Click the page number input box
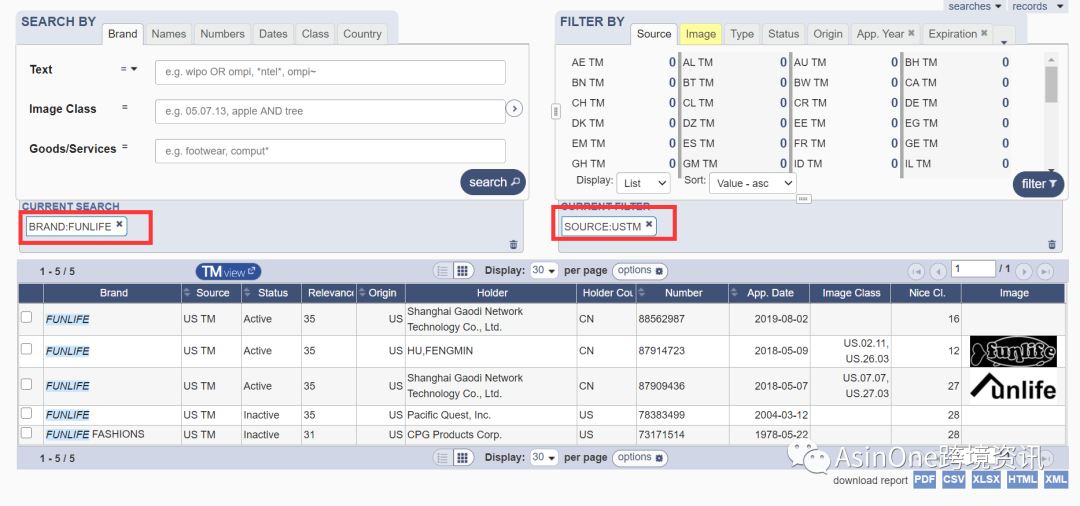The height and width of the screenshot is (506, 1080). (973, 269)
